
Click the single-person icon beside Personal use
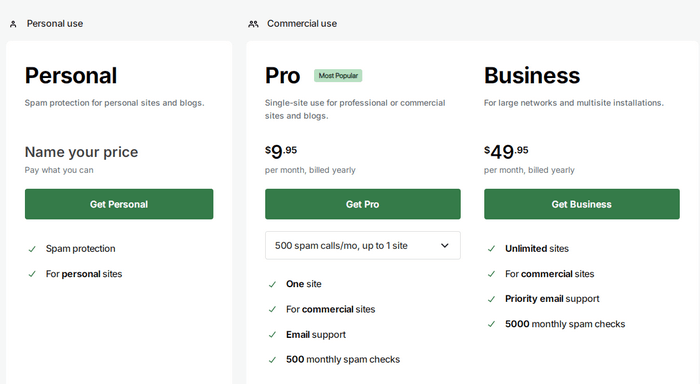pos(13,24)
